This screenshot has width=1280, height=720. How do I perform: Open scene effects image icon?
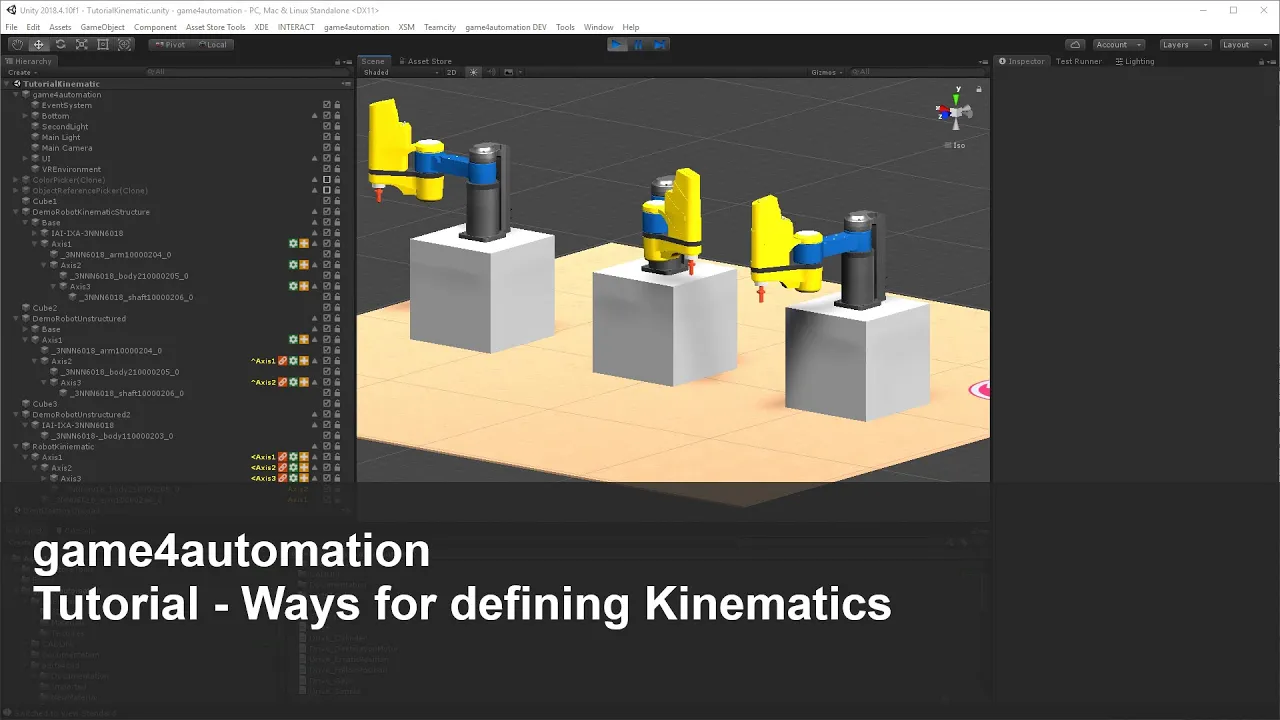pos(509,72)
